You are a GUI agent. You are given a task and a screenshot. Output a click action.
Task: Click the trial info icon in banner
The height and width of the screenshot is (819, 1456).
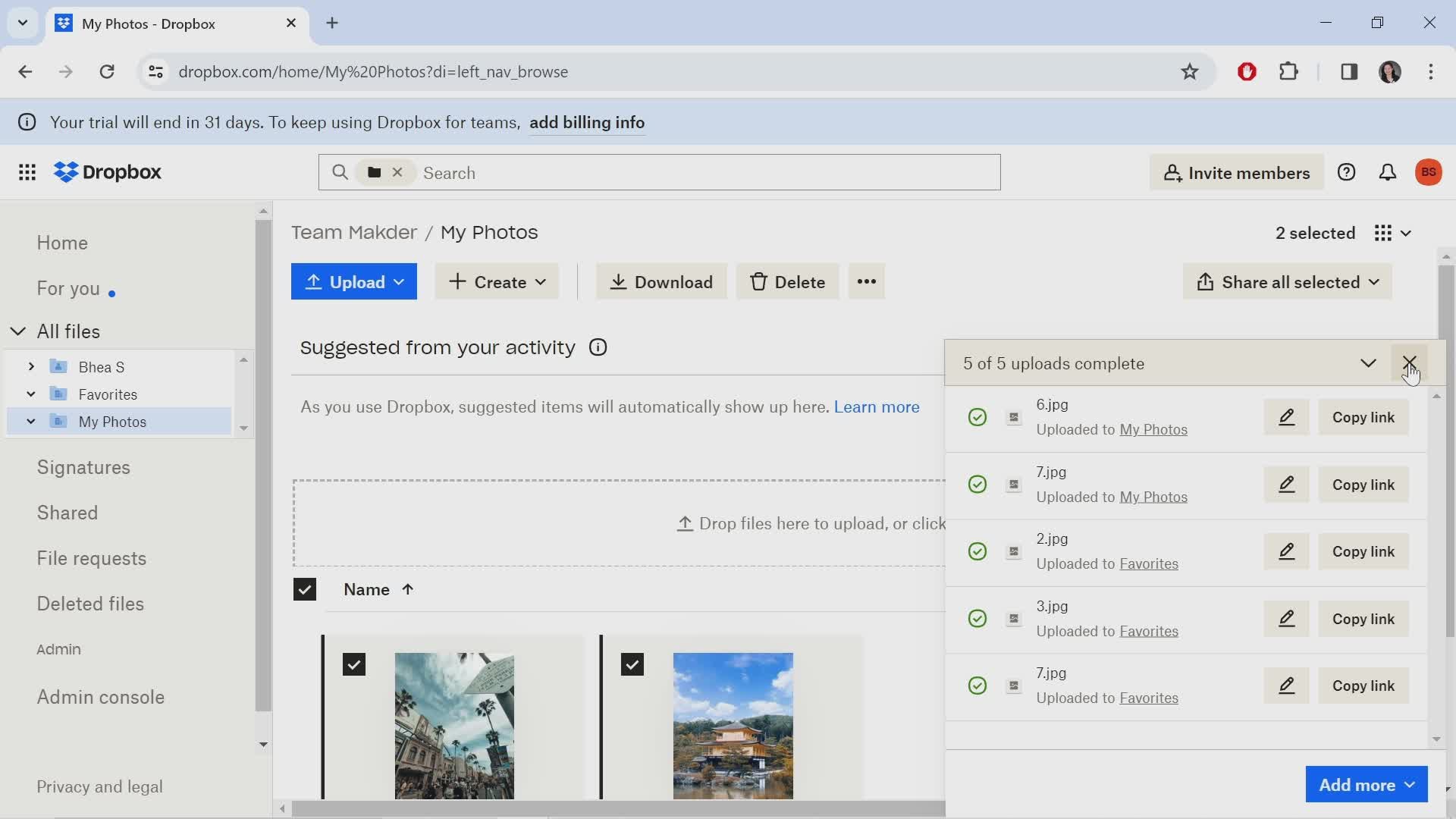tap(27, 122)
